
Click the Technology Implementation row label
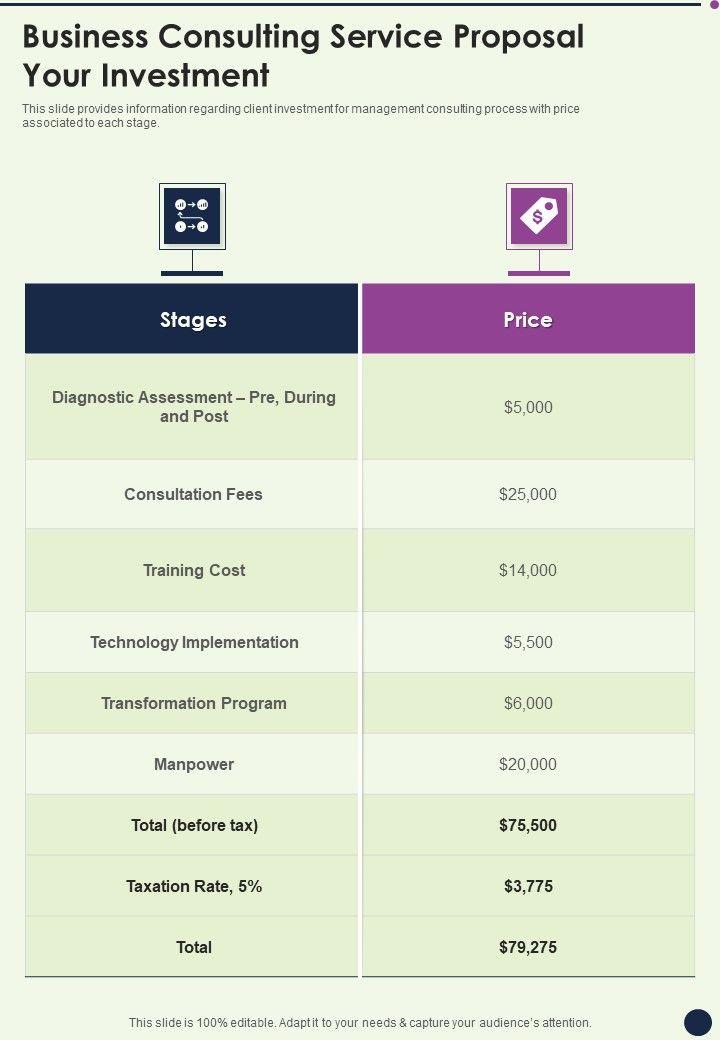tap(194, 642)
